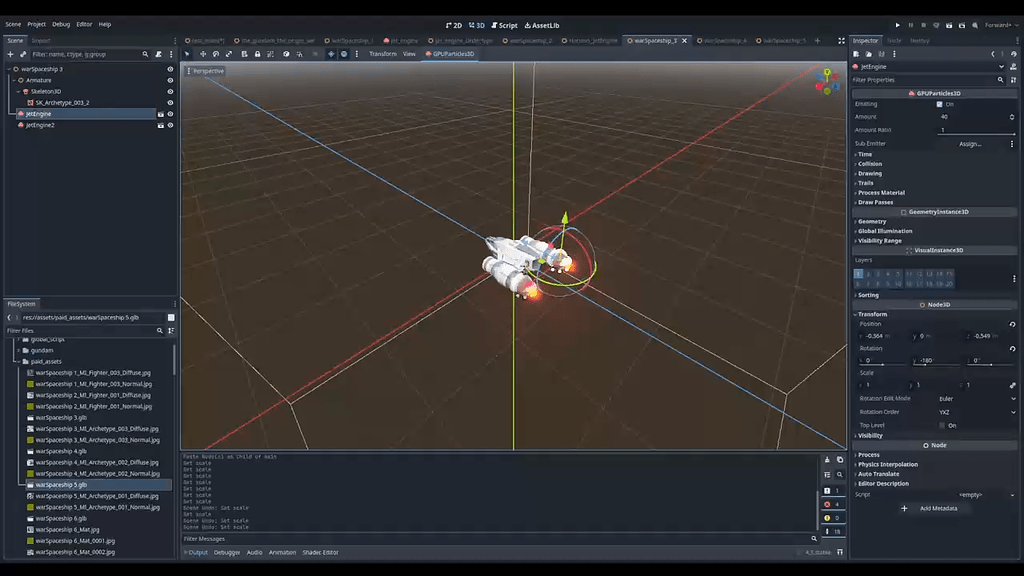Screen dimensions: 1024x576
Task: Open the Scene menu
Action: click(13, 24)
